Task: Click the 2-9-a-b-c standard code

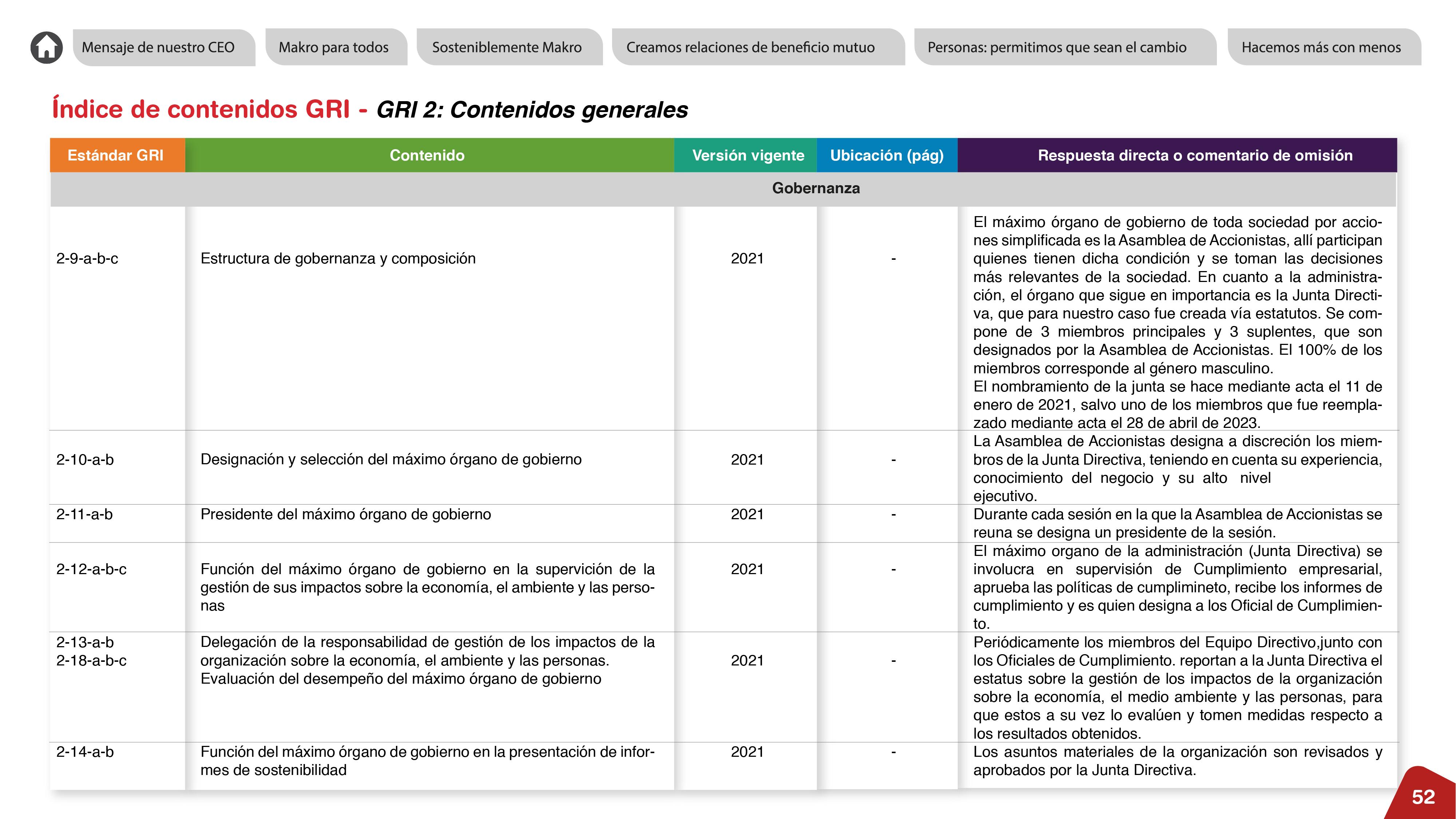Action: [x=87, y=259]
